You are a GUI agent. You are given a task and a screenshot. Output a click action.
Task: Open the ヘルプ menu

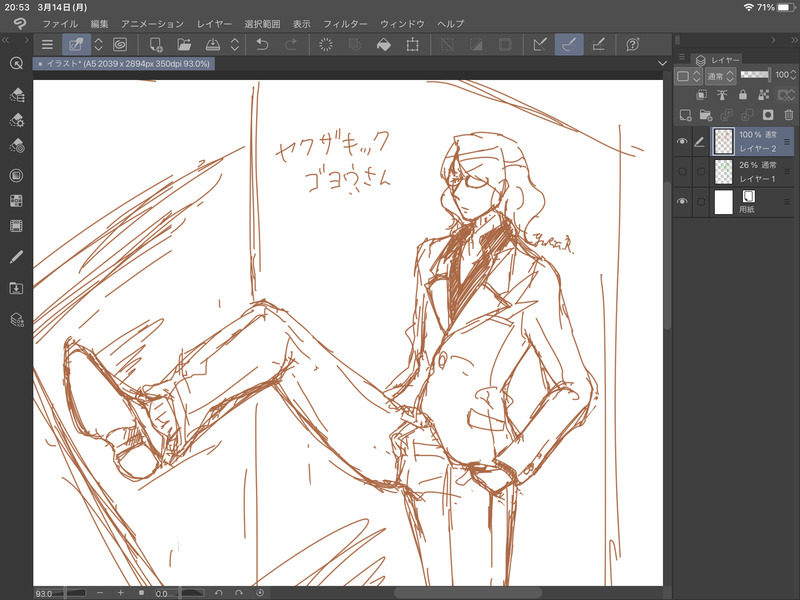coord(451,24)
